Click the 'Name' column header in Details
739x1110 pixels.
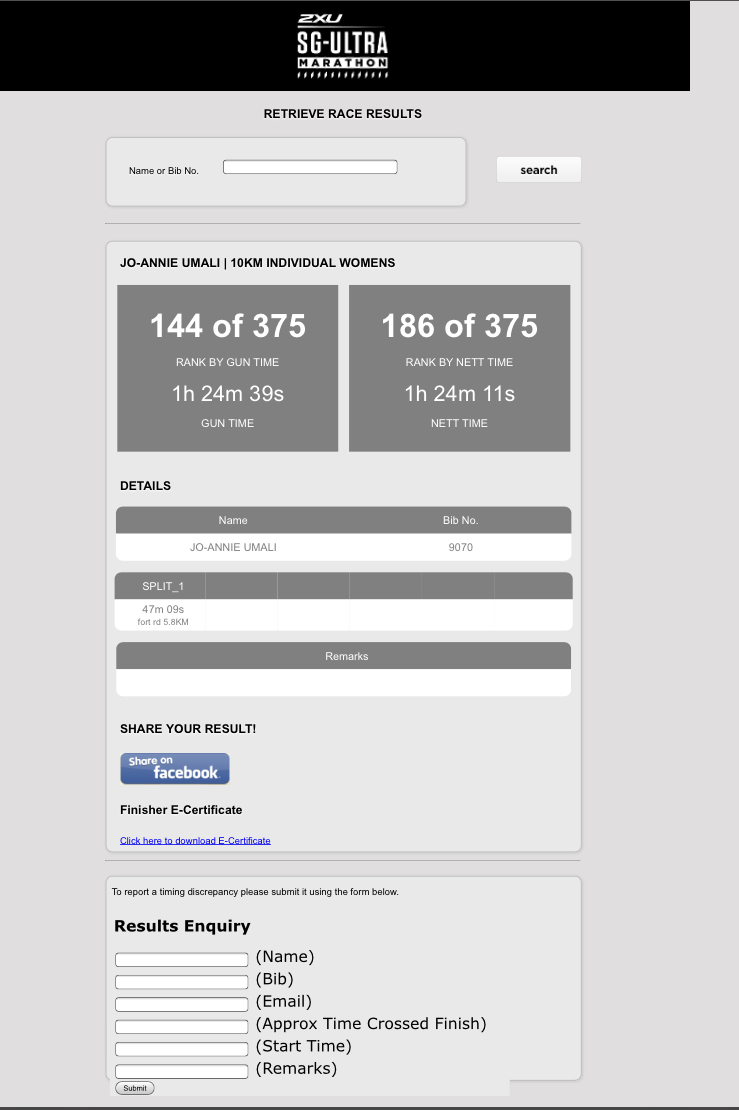point(233,520)
